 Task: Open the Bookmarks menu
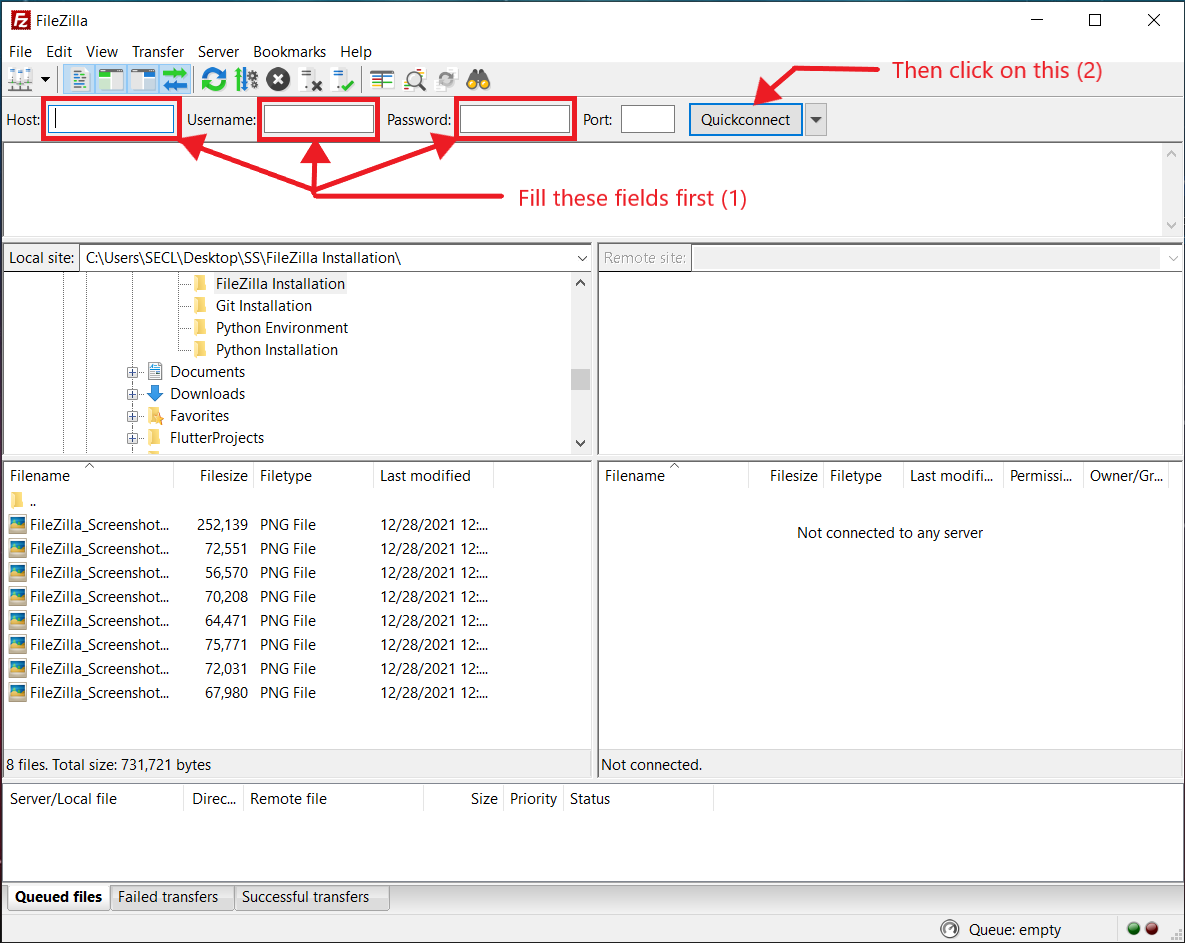[x=289, y=51]
